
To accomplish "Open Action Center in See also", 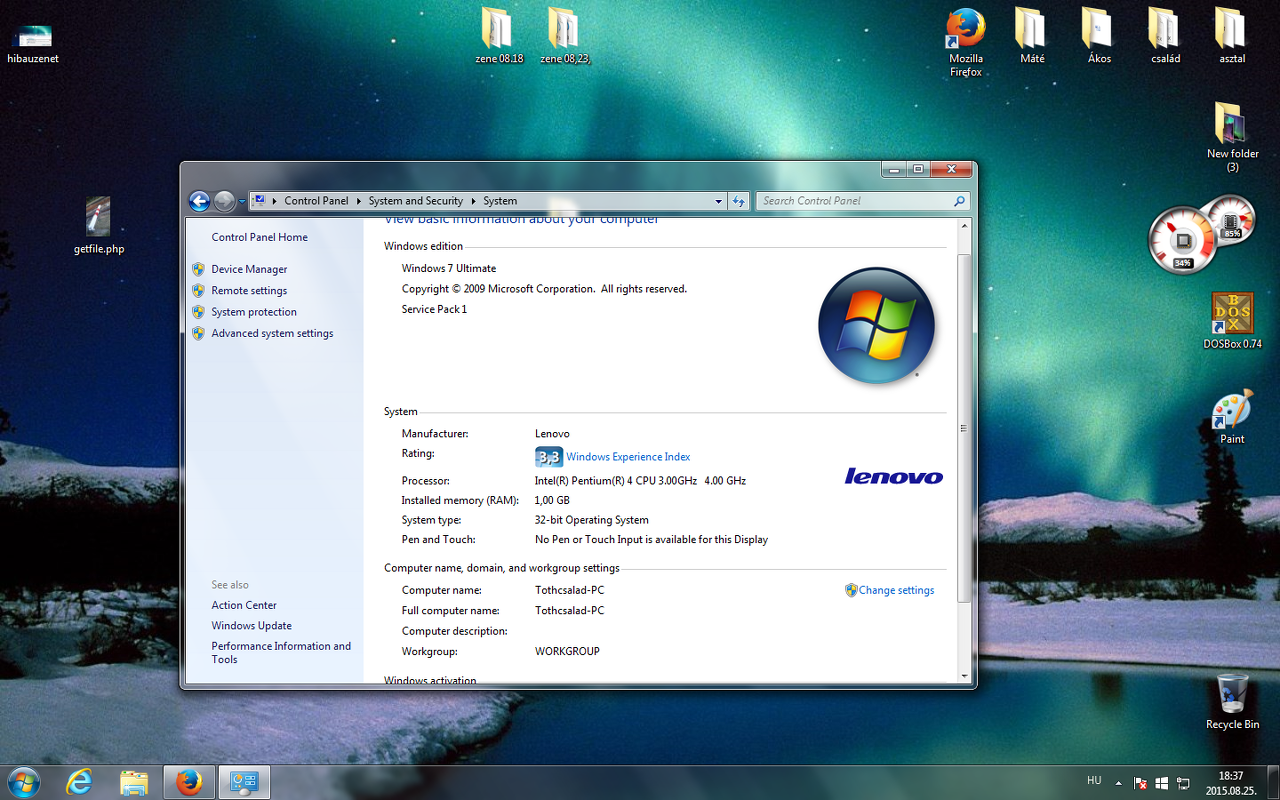I will 244,605.
